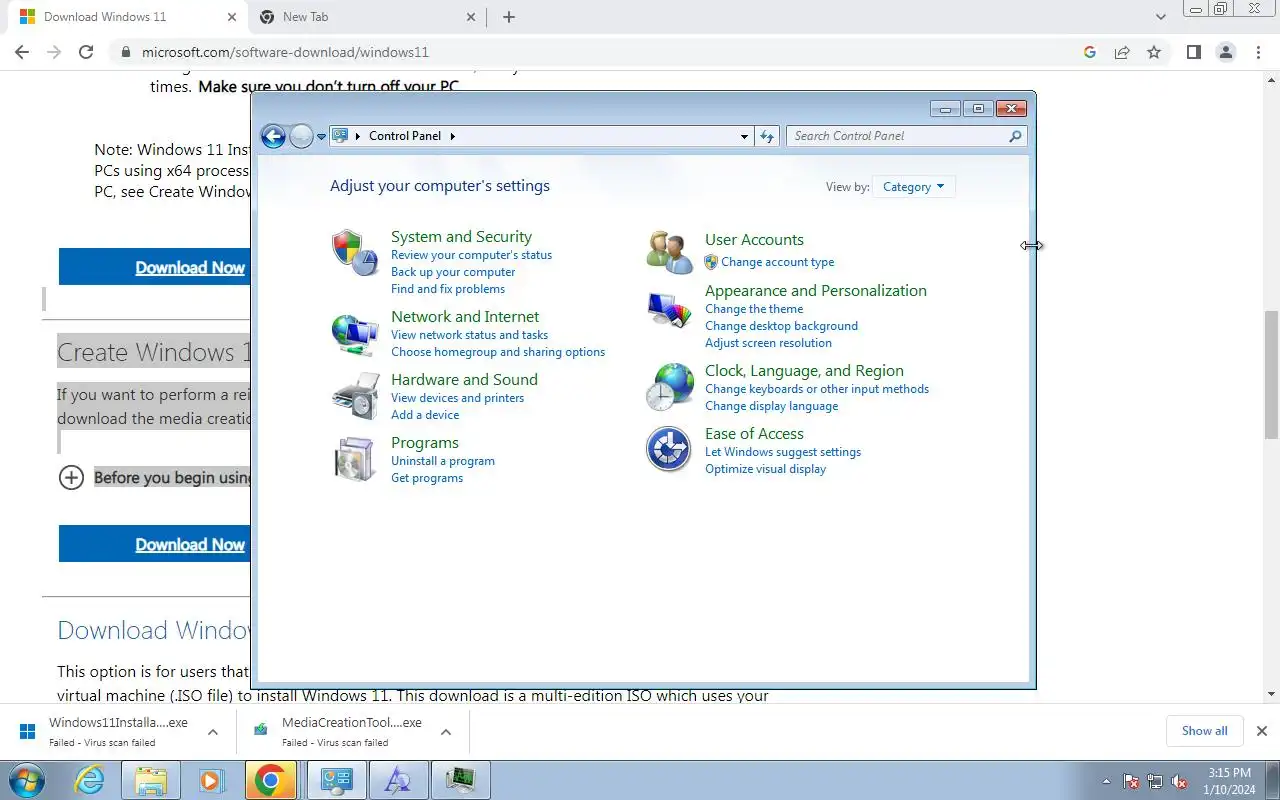
Task: Open the Chrome three-dot menu
Action: pyautogui.click(x=1258, y=52)
